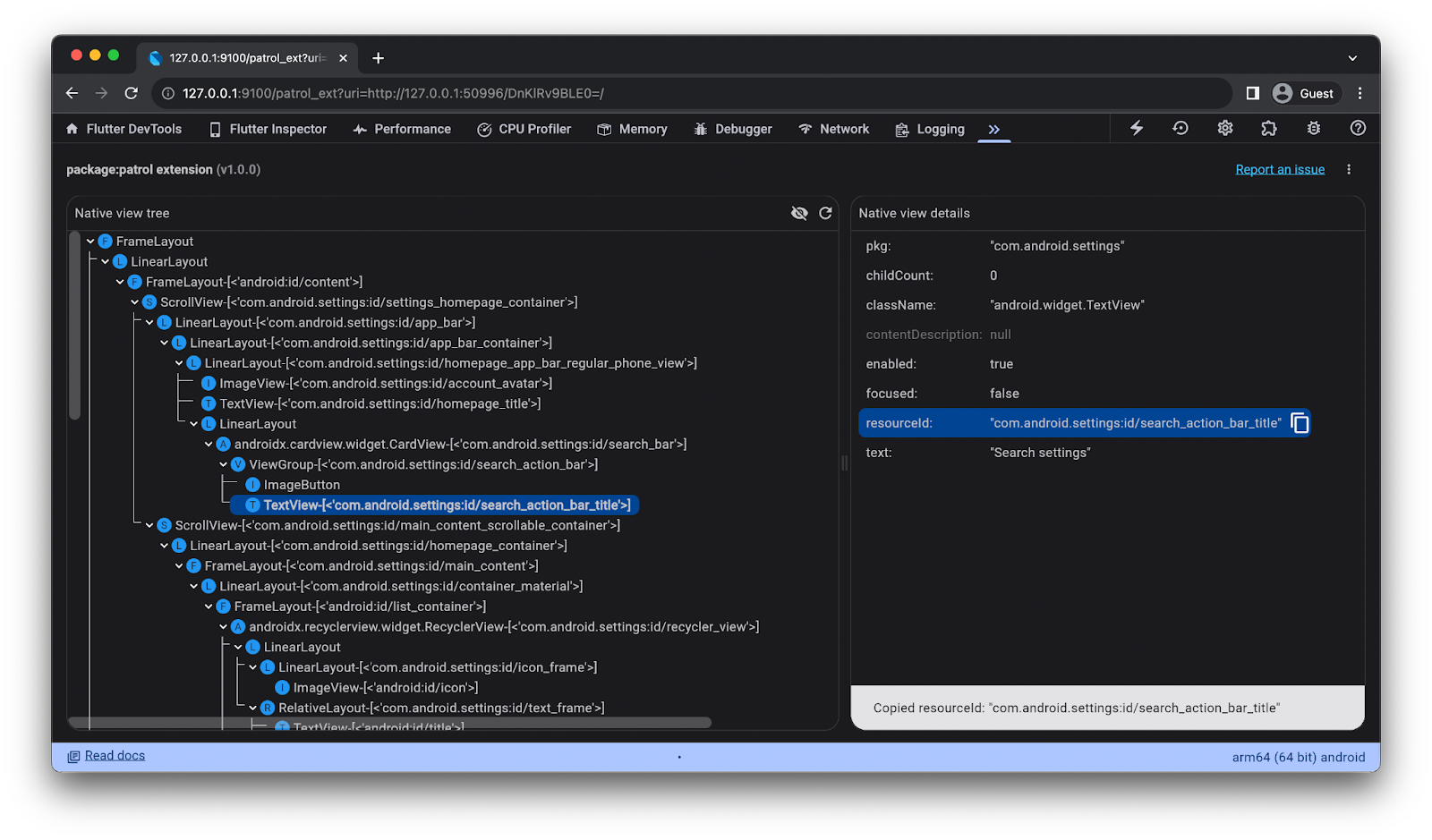Select the homepage_title TextView tree row
The image size is (1432, 840).
click(371, 404)
